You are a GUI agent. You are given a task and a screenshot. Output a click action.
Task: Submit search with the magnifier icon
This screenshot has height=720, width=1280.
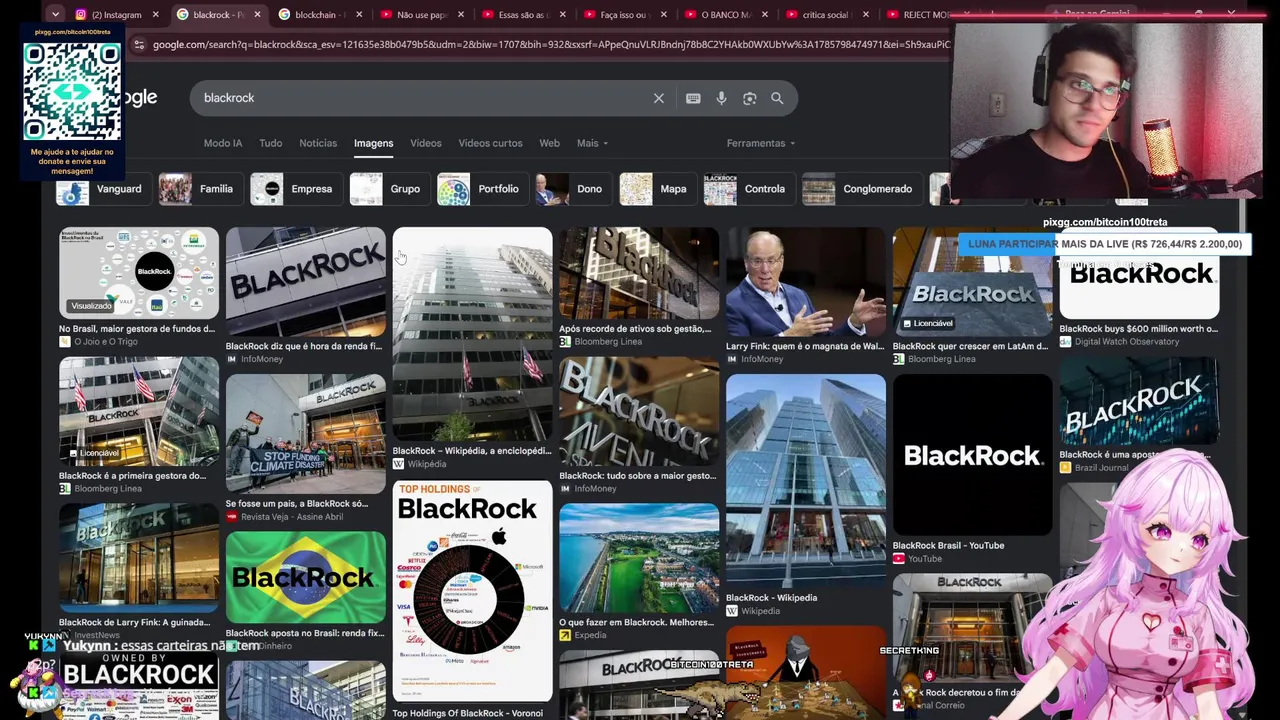777,98
